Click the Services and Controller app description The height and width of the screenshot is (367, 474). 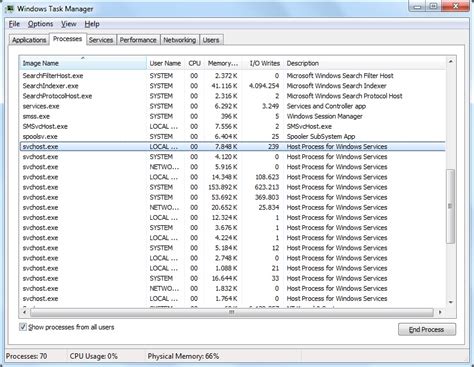pos(326,106)
